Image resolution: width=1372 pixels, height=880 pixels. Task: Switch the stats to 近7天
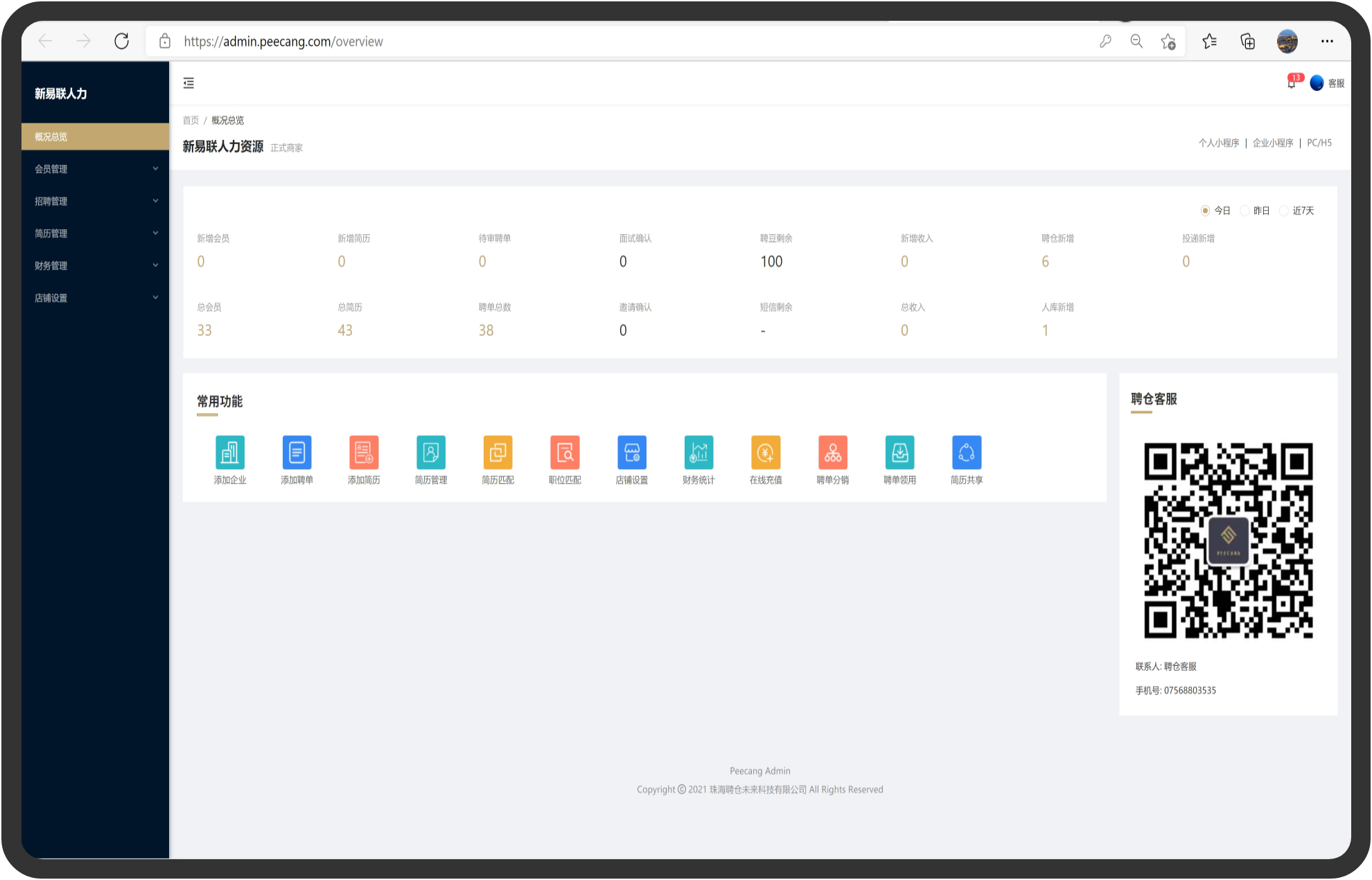point(1284,211)
